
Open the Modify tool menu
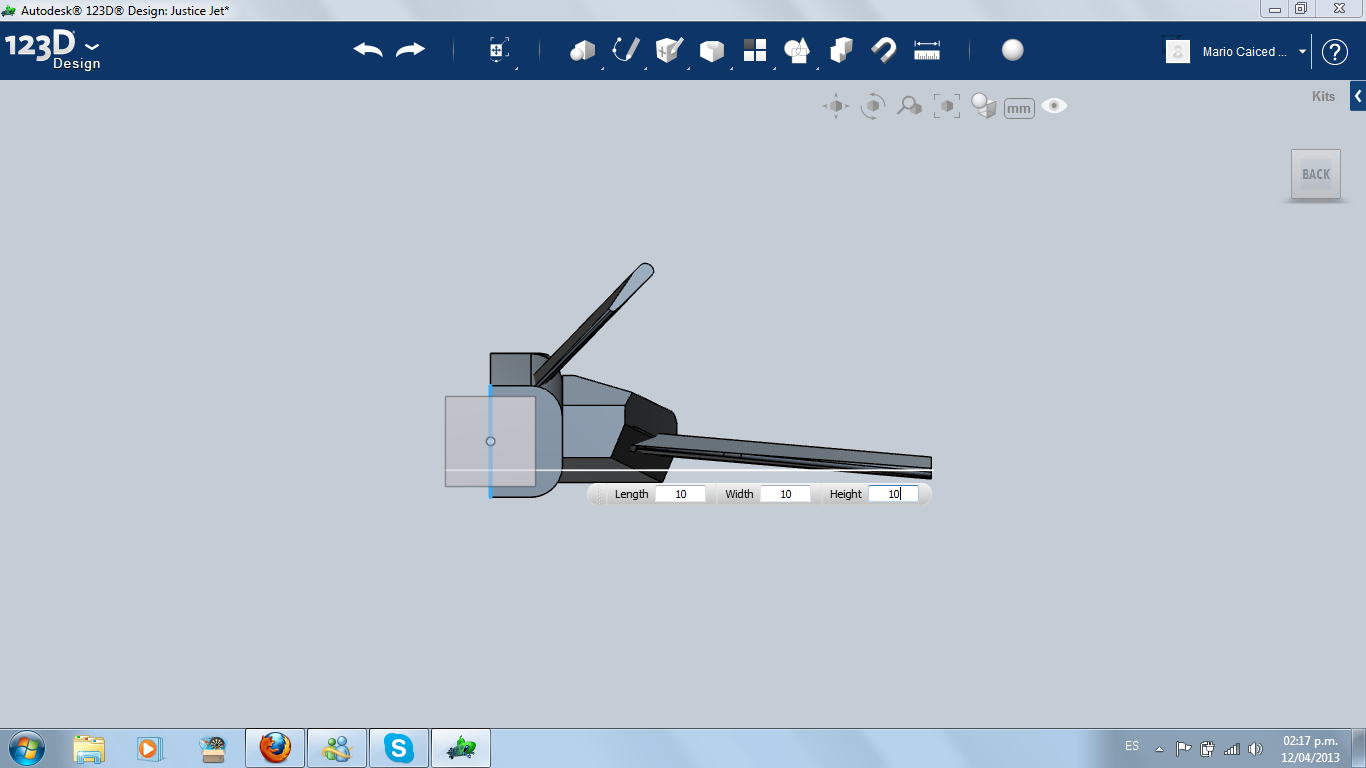pyautogui.click(x=711, y=51)
